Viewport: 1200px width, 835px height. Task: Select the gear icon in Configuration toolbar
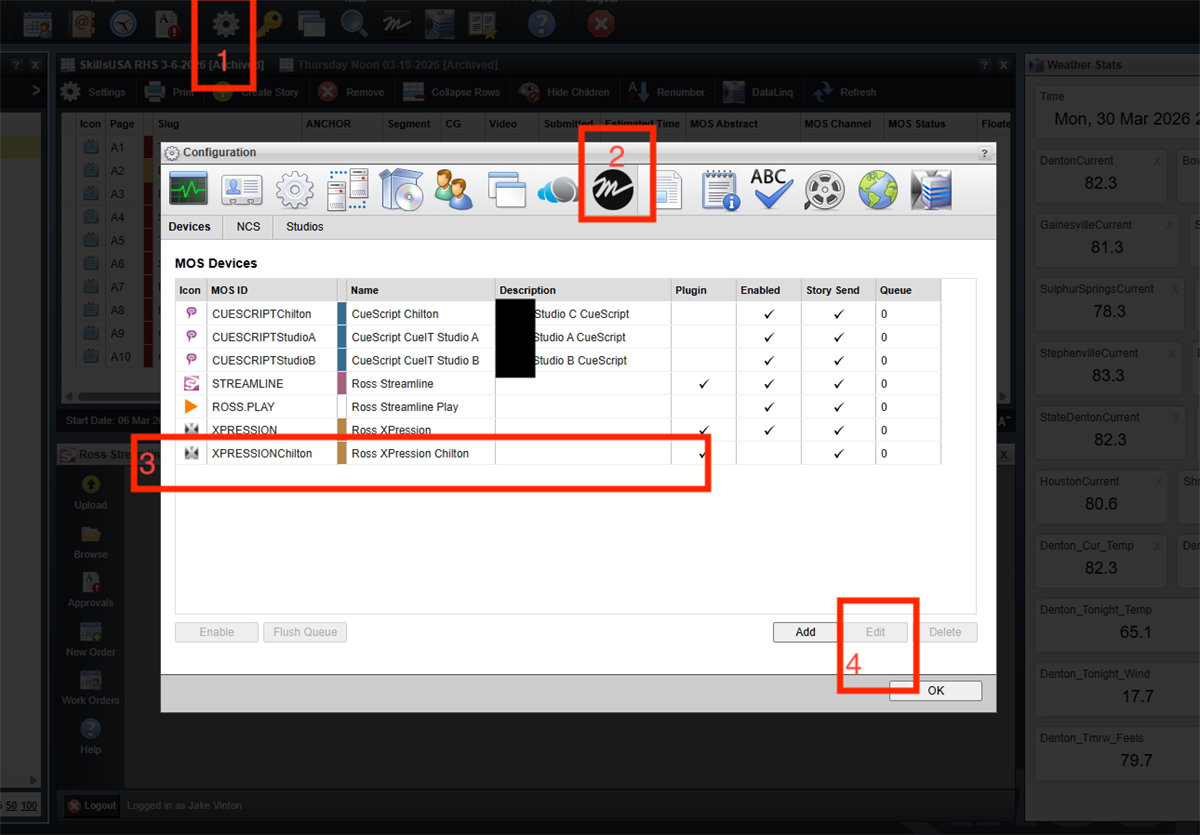(294, 189)
